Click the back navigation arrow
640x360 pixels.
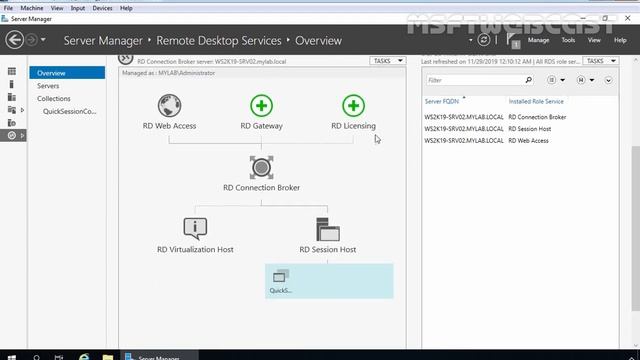[x=15, y=40]
